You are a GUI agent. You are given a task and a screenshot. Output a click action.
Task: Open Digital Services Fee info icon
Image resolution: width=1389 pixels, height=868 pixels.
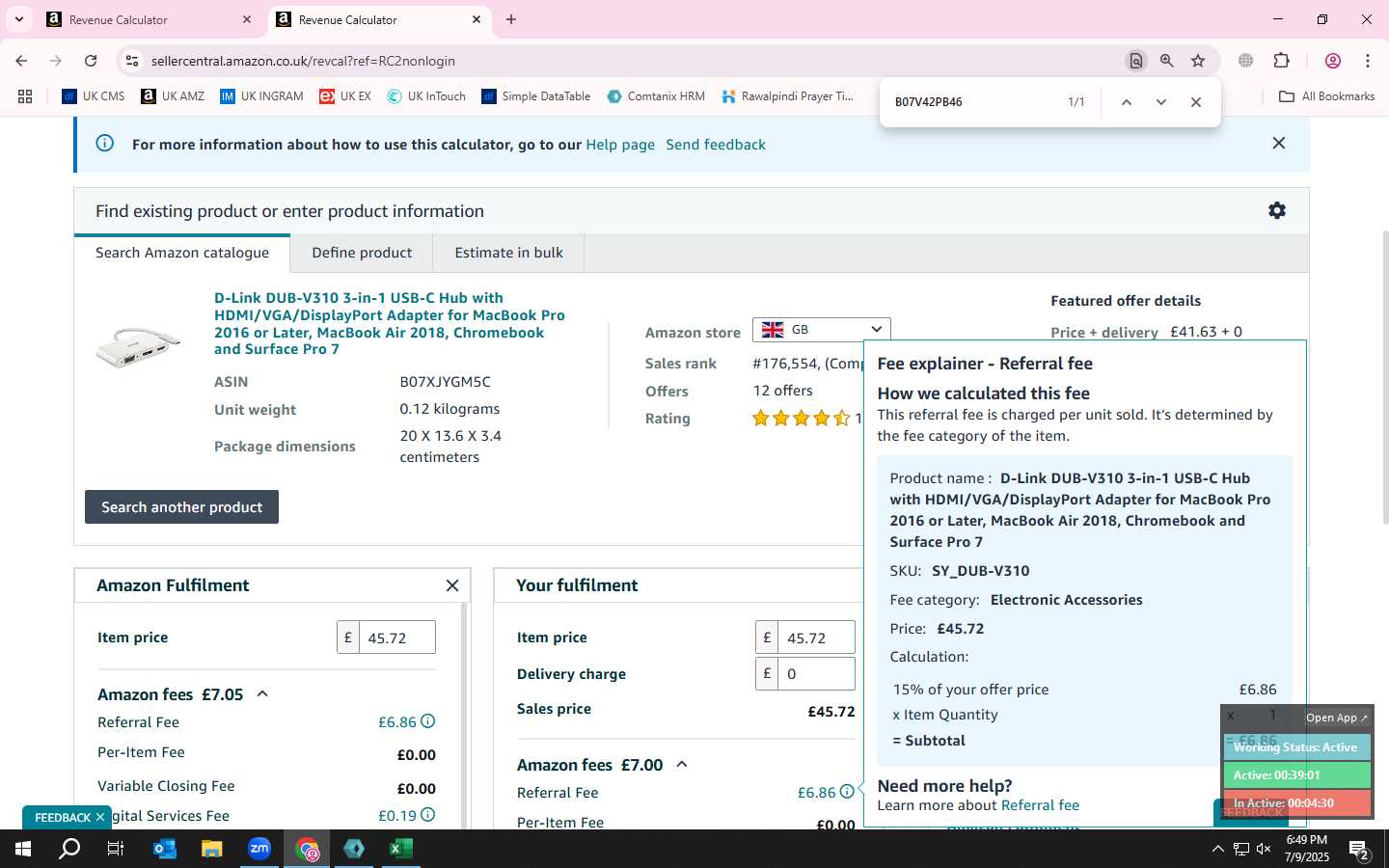[428, 815]
